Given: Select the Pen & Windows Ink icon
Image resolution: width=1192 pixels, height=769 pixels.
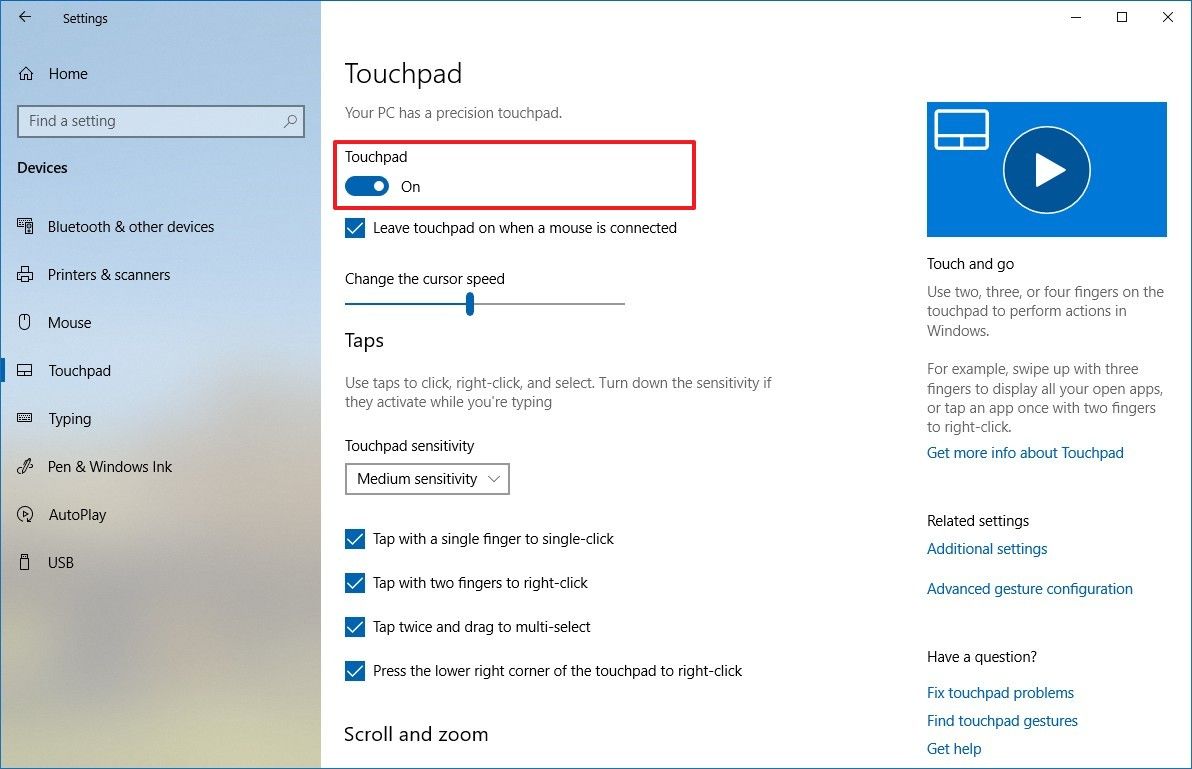Looking at the screenshot, I should (23, 466).
